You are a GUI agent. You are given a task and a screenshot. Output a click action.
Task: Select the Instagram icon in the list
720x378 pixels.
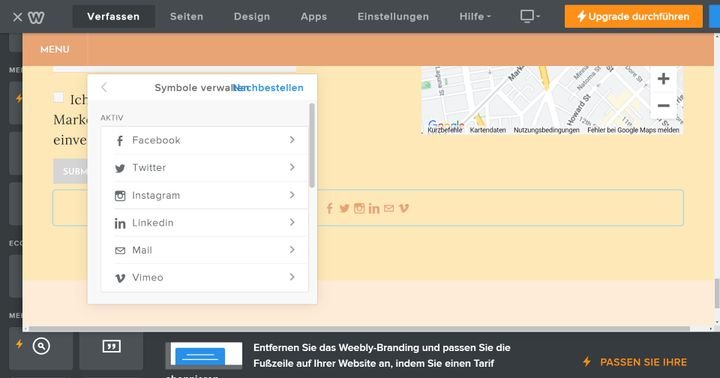pos(120,196)
